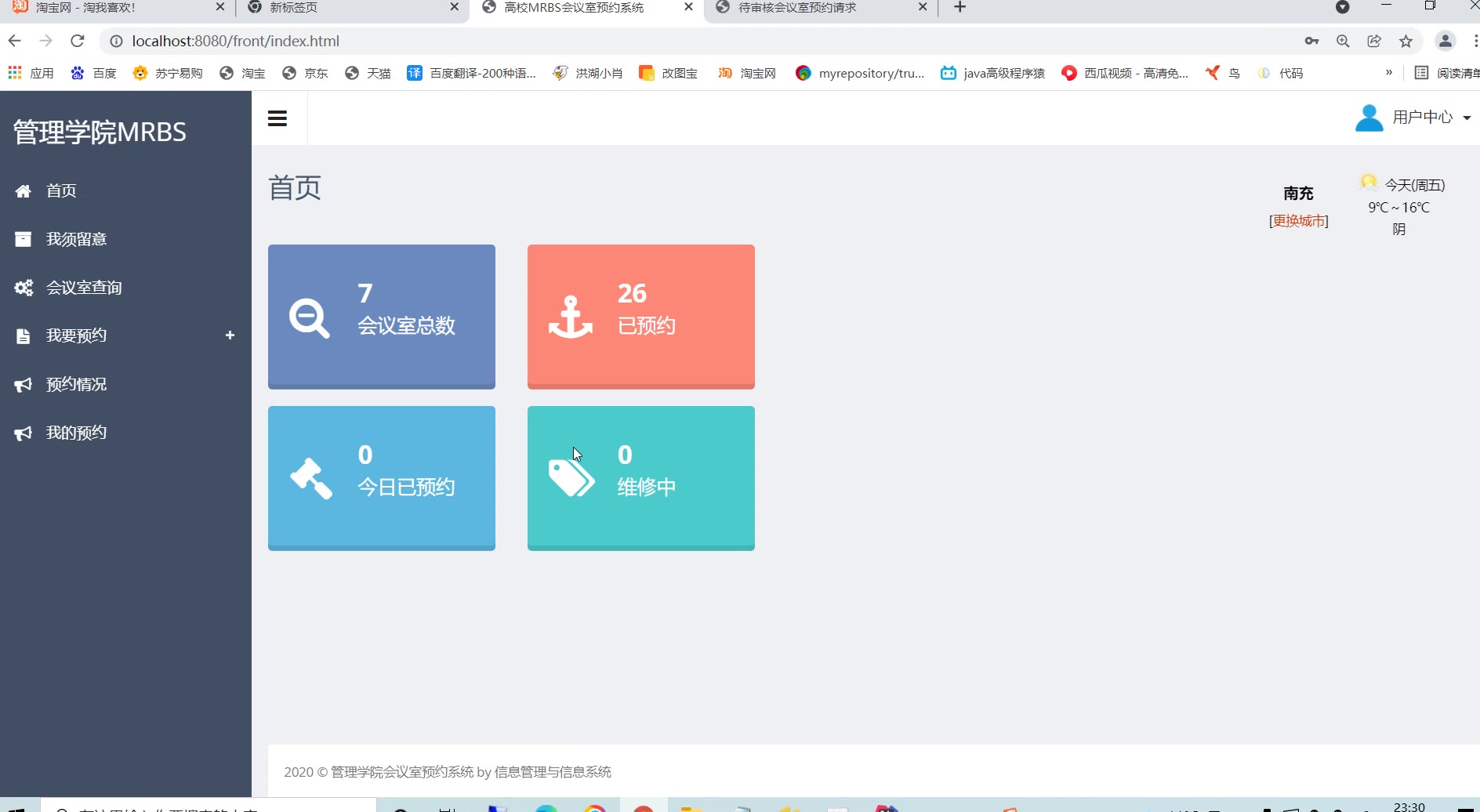Viewport: 1480px width, 812px height.
Task: Click the weather icon next to 今天(周五)
Action: 1369,183
